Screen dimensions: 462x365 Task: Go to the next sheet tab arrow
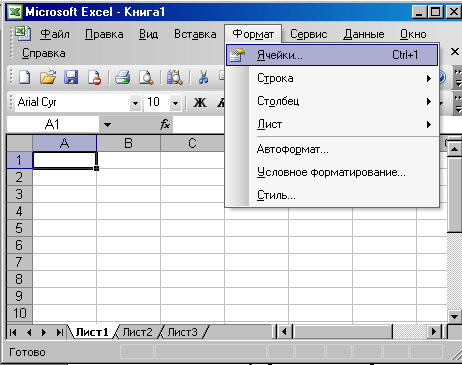point(44,332)
